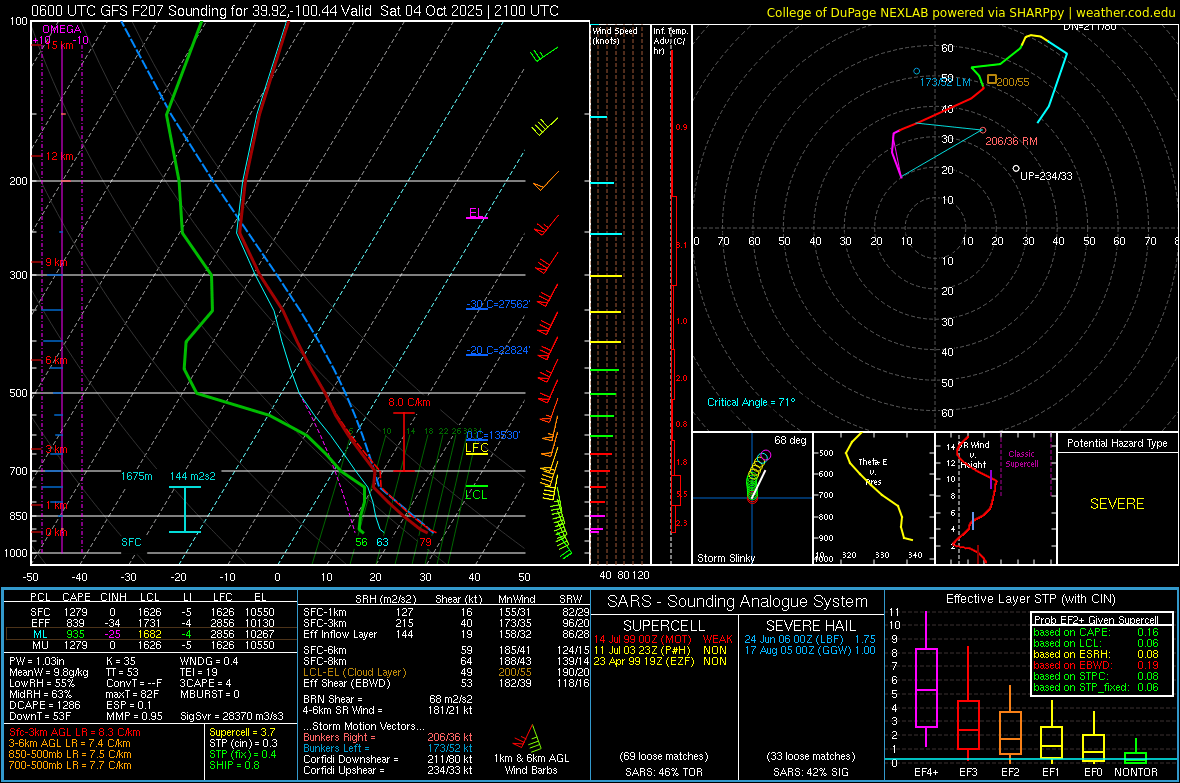
Task: Click the Theta-E v. Pres panel label
Action: tap(873, 472)
